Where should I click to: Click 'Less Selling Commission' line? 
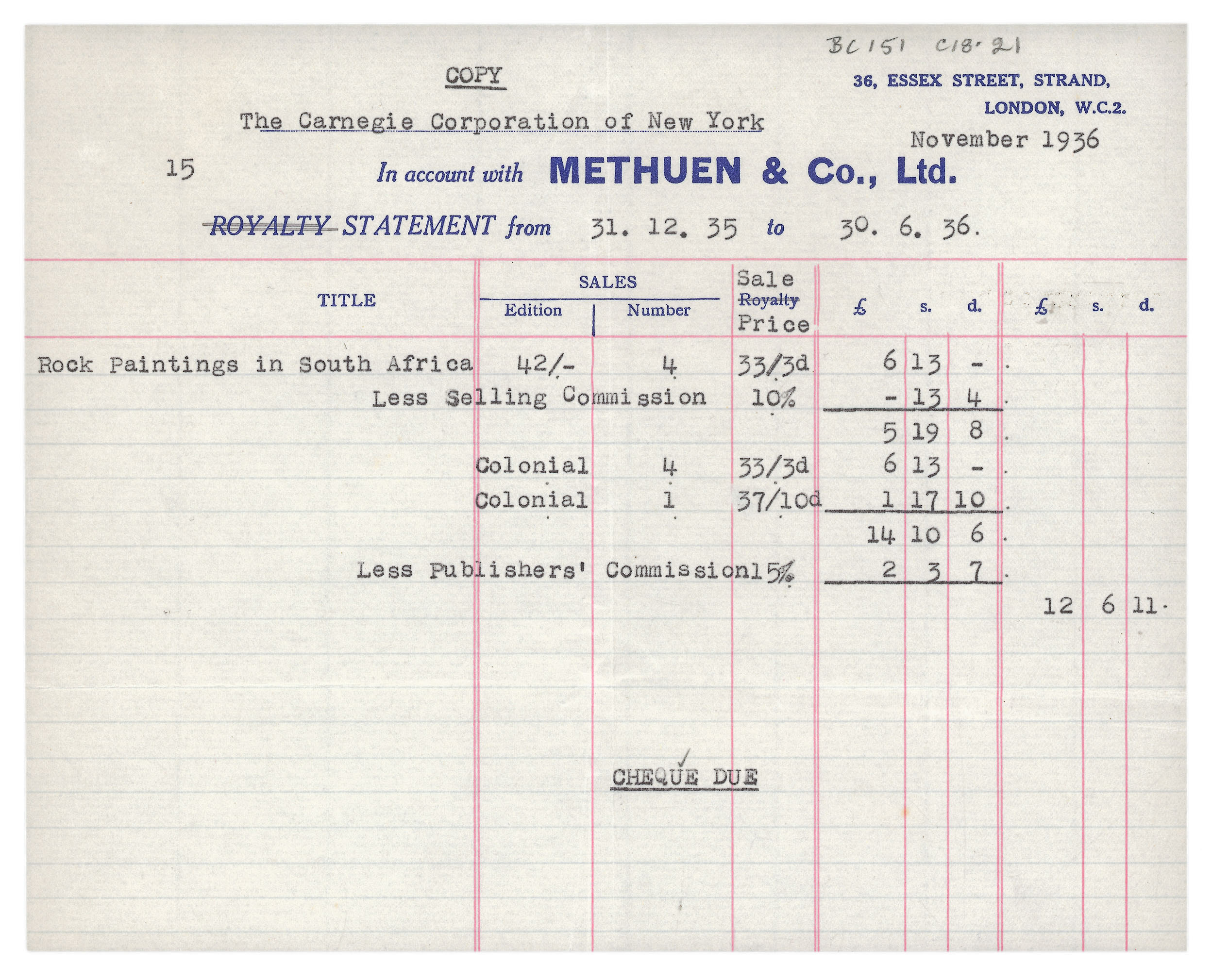point(539,398)
